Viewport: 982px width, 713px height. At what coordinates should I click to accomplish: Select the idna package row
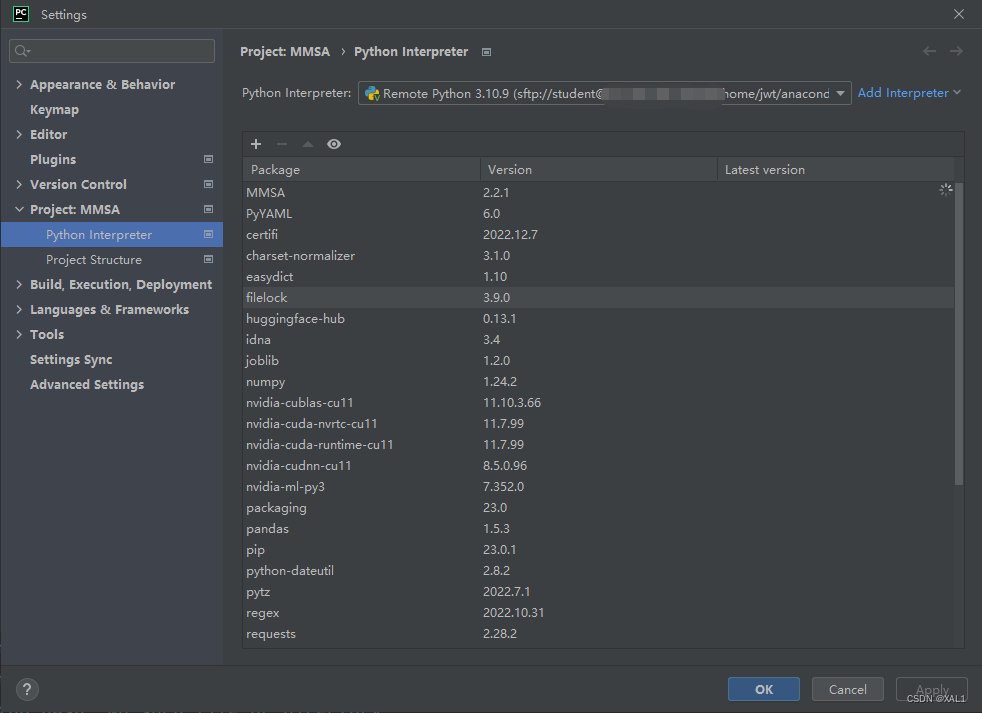pos(598,340)
